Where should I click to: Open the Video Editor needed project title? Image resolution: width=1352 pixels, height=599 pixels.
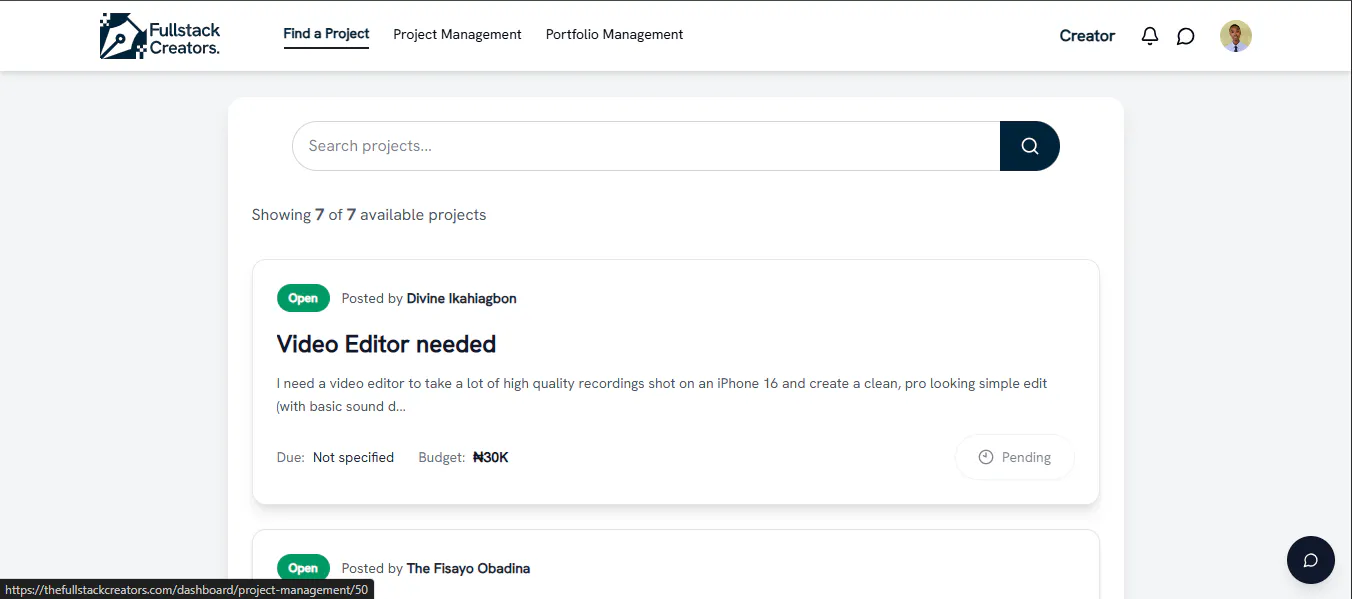[386, 344]
